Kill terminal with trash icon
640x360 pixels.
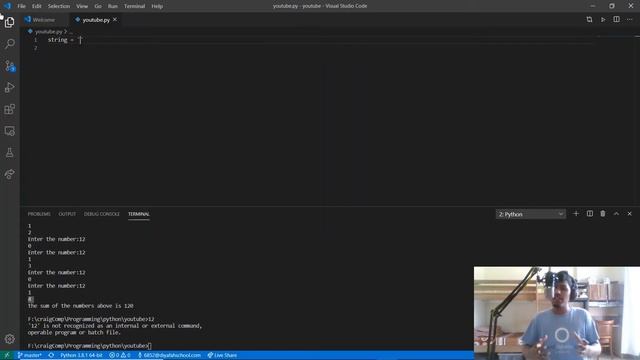click(603, 213)
